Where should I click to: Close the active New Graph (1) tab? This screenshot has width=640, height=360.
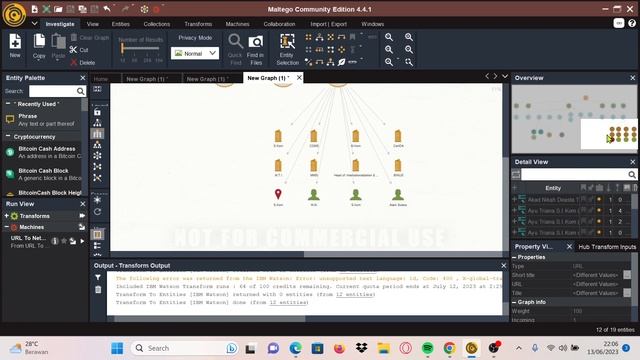(x=299, y=77)
